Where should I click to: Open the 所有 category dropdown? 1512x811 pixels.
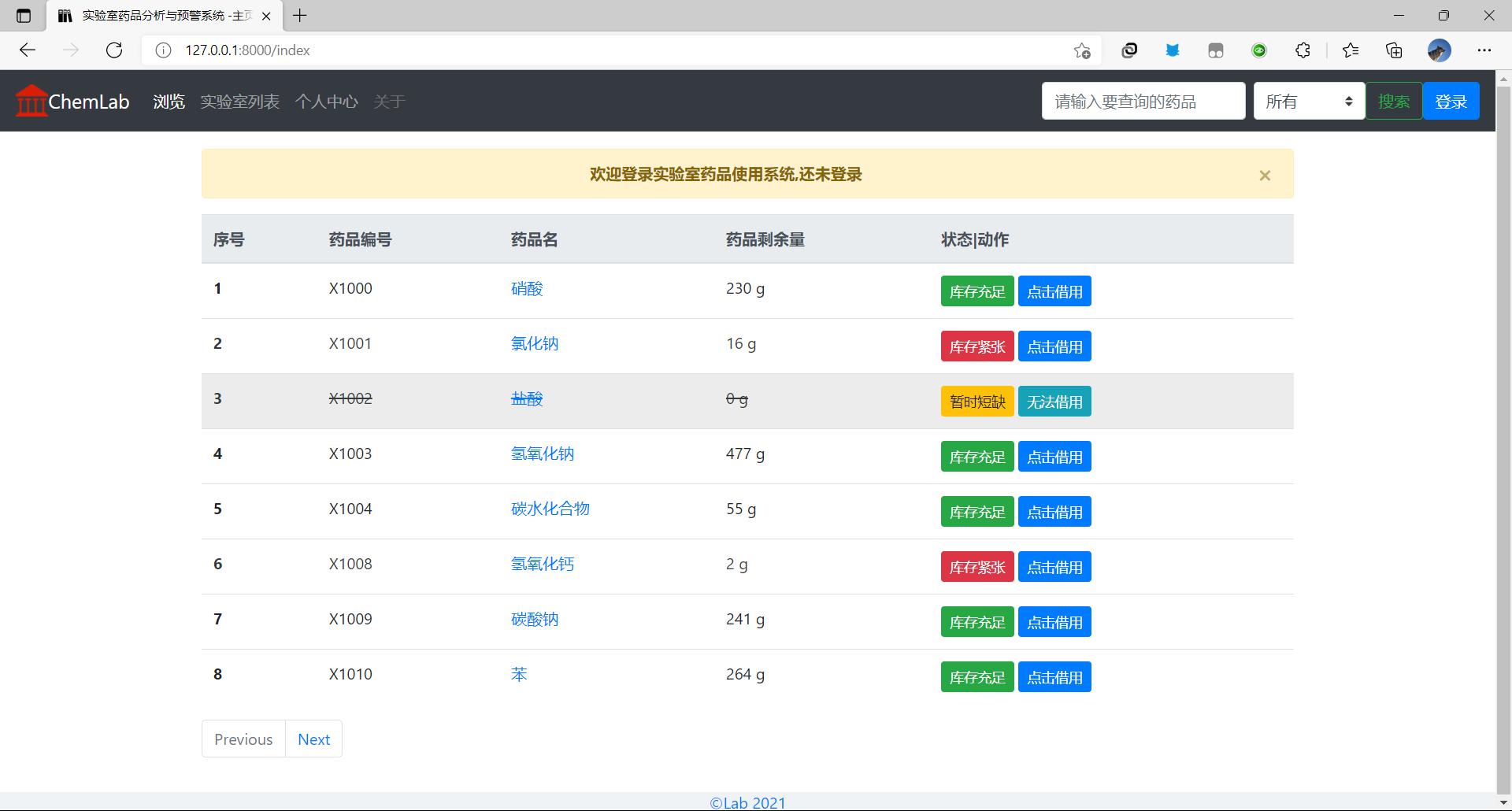click(x=1309, y=101)
